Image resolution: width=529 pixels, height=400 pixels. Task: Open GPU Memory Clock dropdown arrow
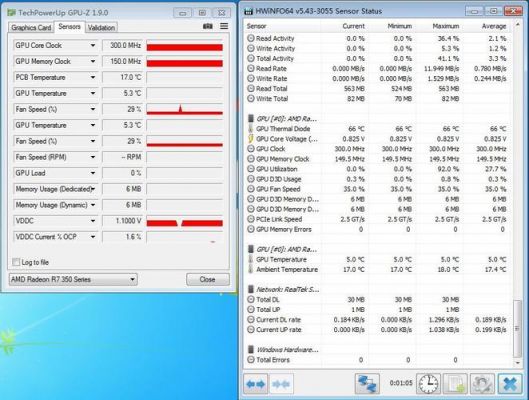[93, 61]
